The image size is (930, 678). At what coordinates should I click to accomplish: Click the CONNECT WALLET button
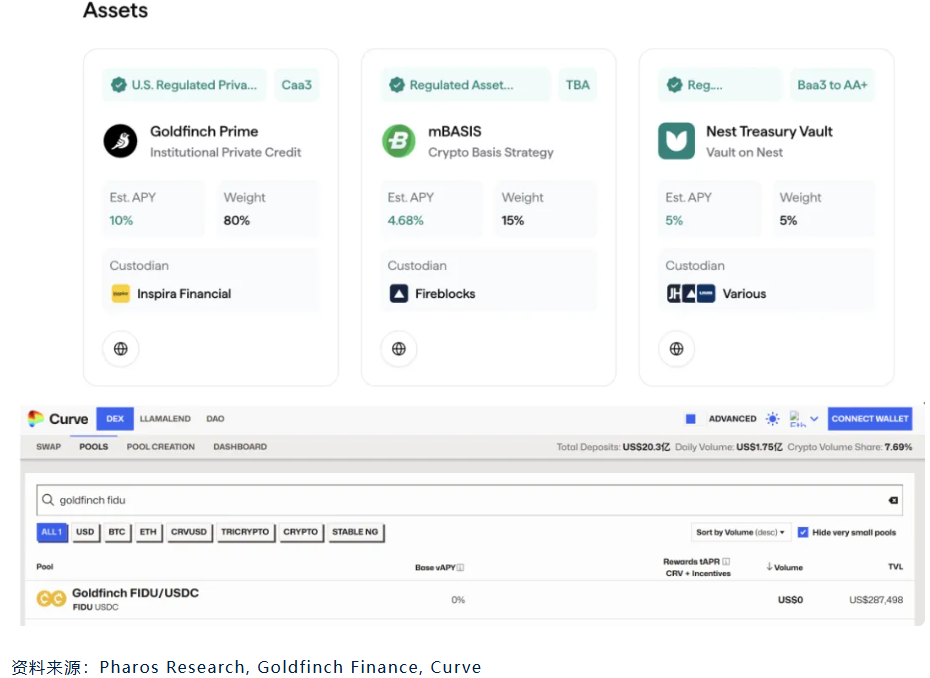pyautogui.click(x=869, y=419)
